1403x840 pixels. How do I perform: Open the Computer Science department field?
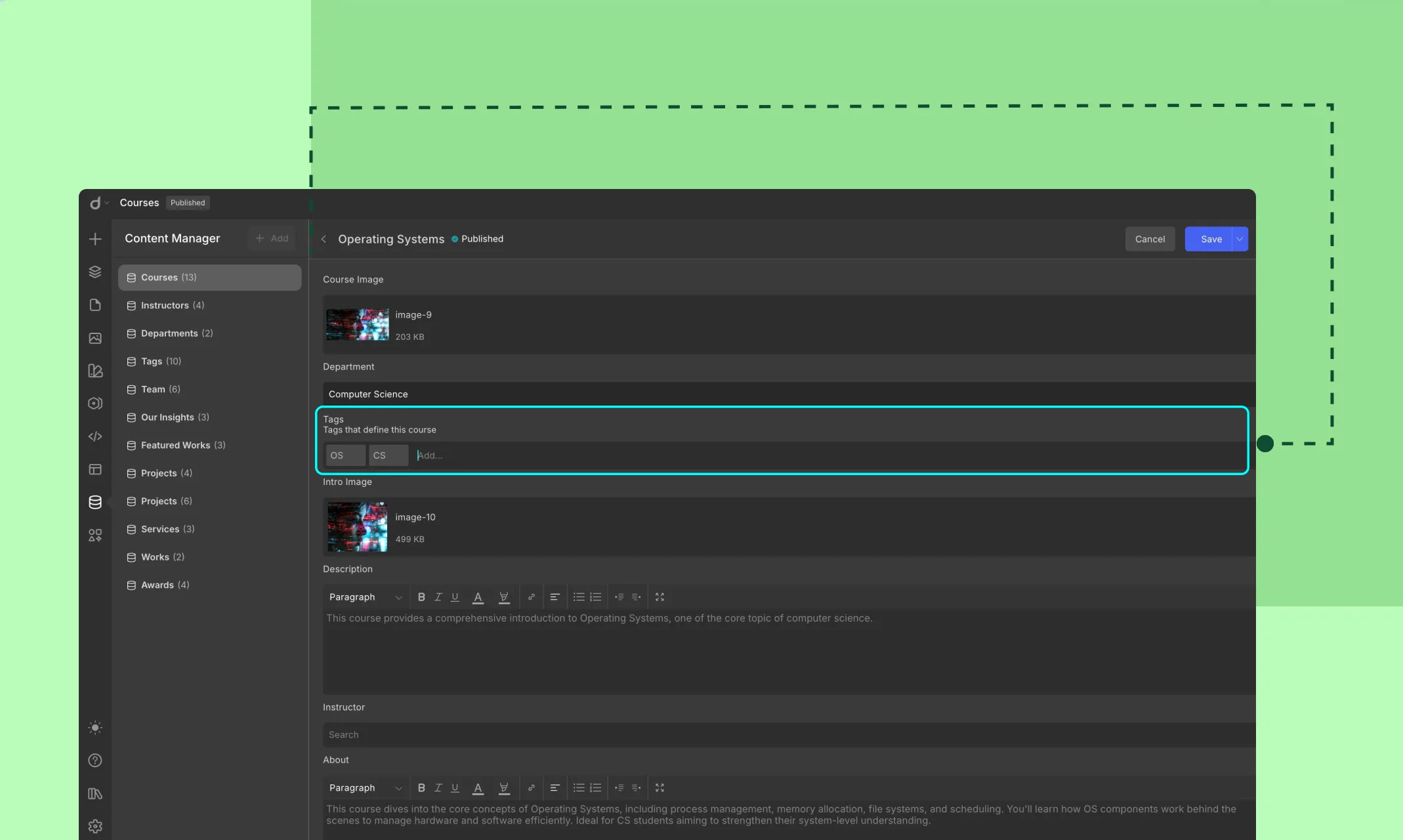tap(789, 394)
